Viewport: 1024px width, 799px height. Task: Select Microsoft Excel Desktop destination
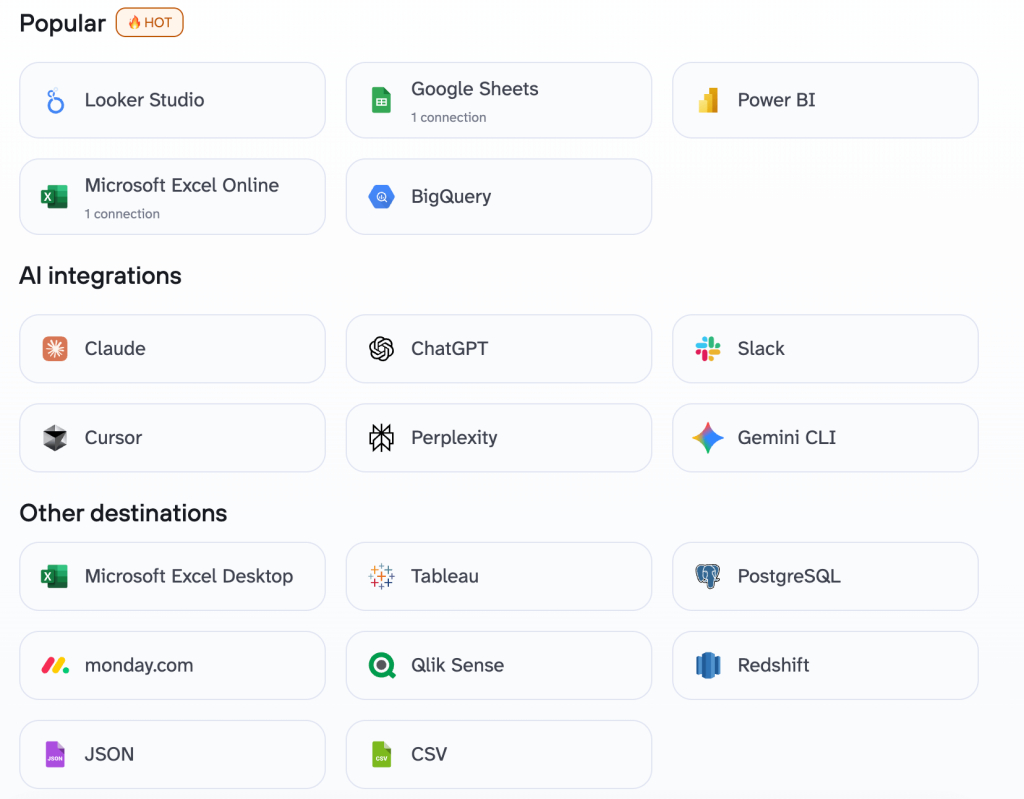[172, 576]
